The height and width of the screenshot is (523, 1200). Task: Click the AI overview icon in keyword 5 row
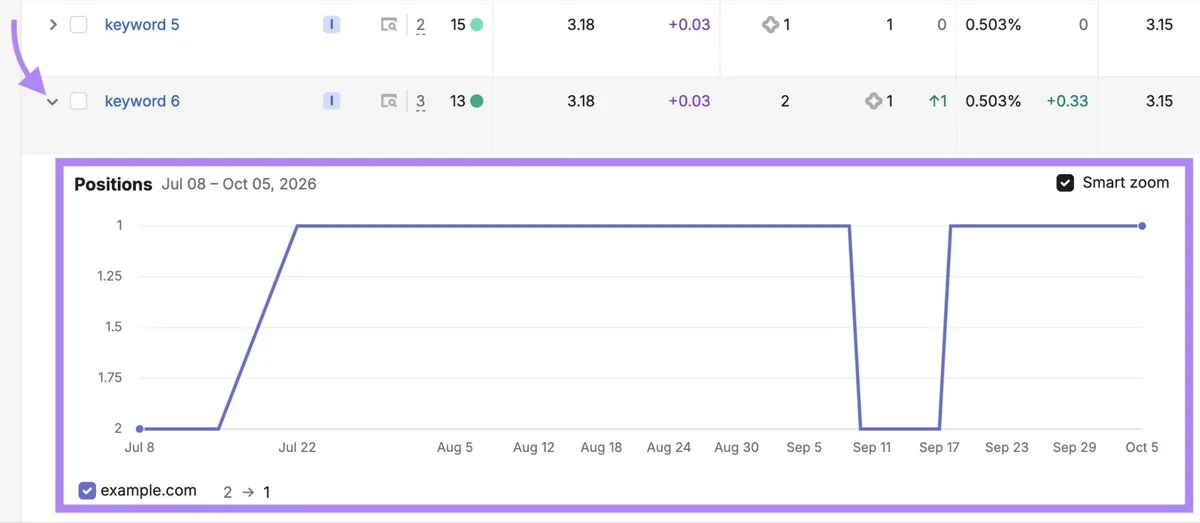point(770,25)
